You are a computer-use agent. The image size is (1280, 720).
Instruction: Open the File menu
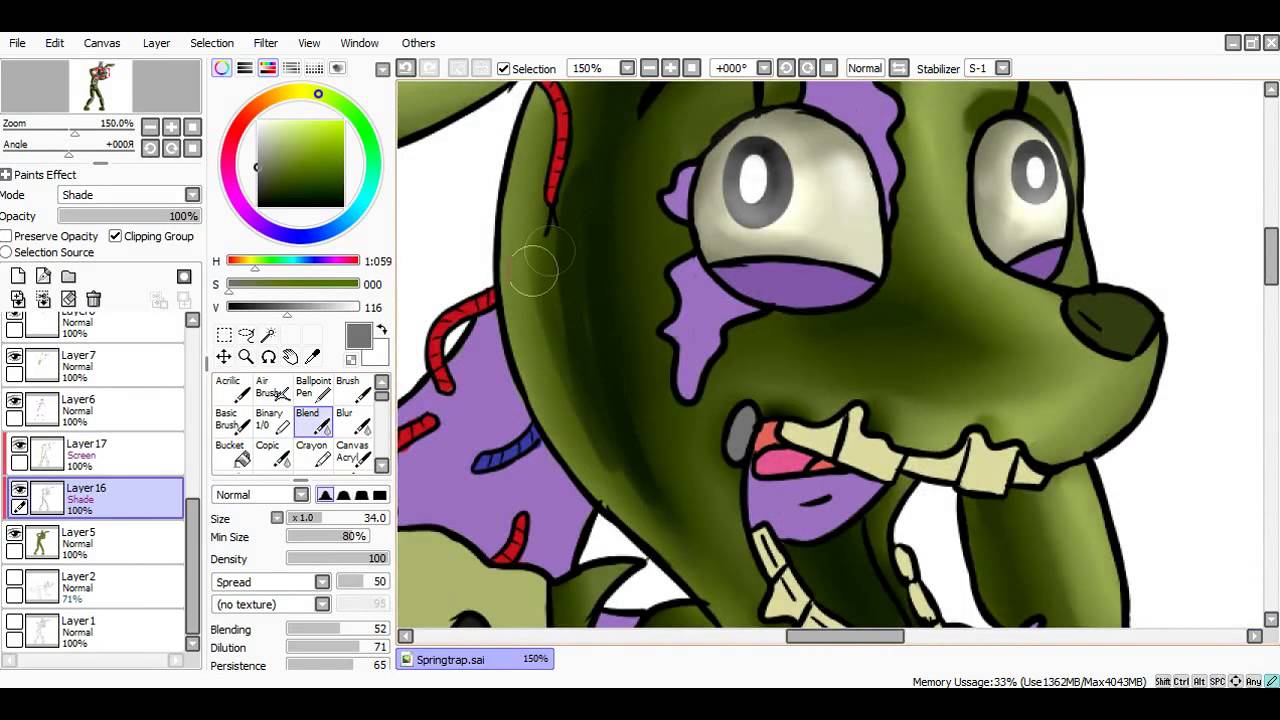(17, 43)
